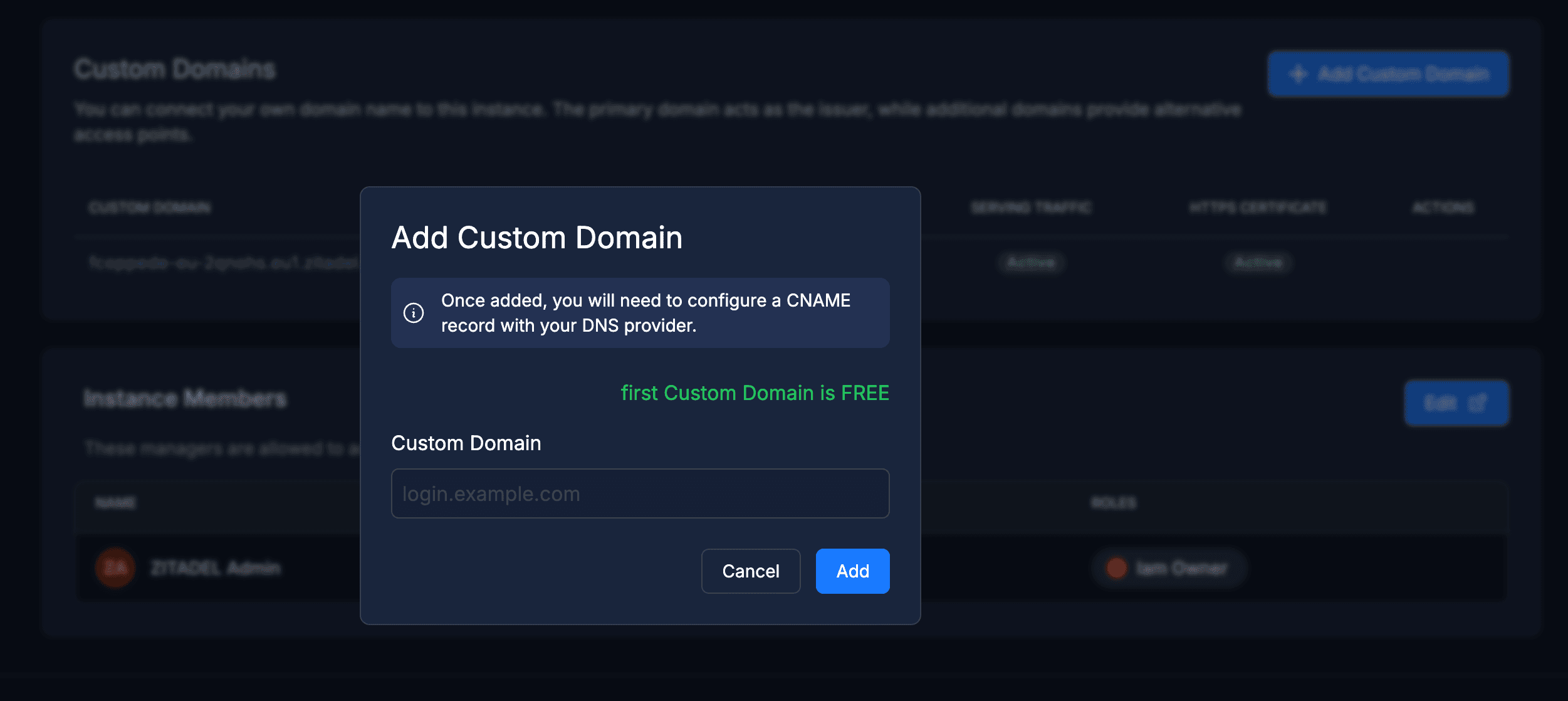Viewport: 1568px width, 701px height.
Task: Click the green 'first Custom Domain is FREE' text
Action: tap(755, 393)
